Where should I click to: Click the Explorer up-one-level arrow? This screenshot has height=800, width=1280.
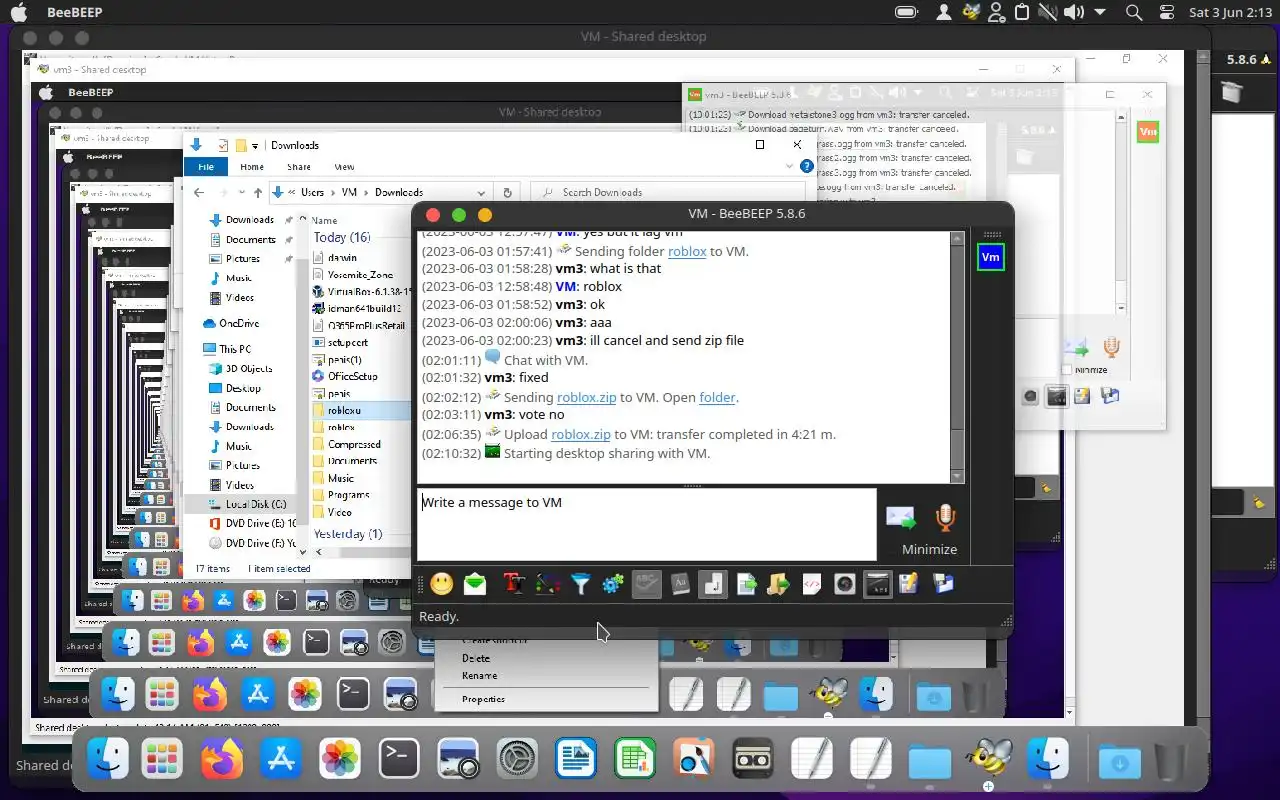tap(258, 192)
